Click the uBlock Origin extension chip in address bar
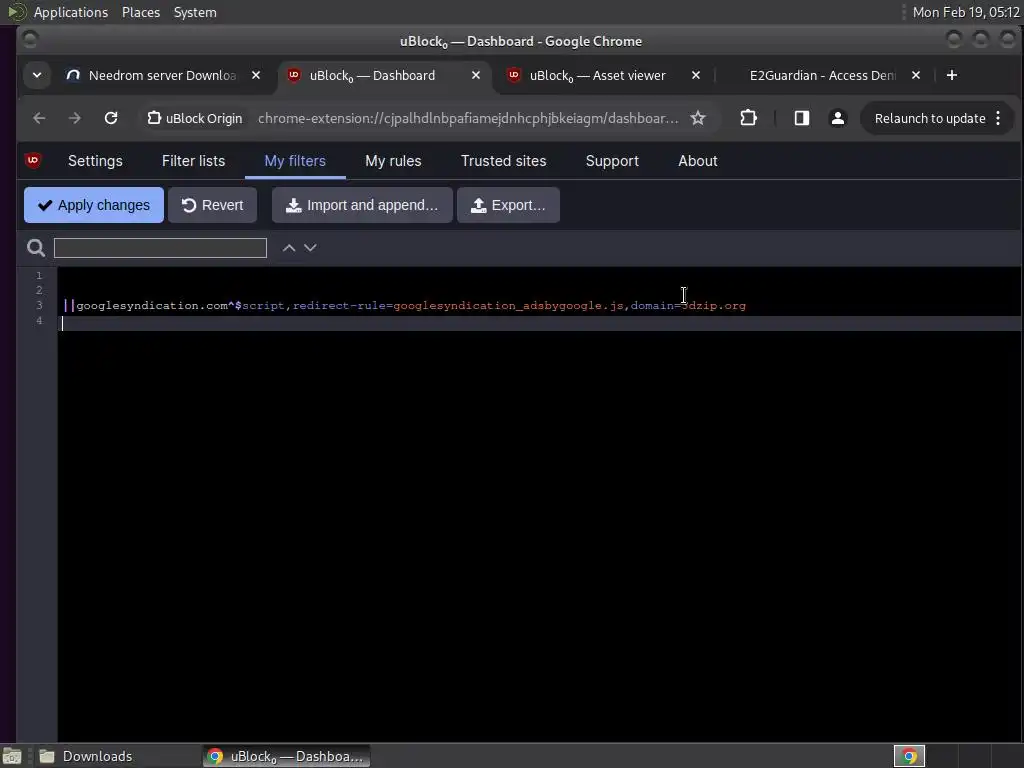This screenshot has height=768, width=1024. point(195,118)
